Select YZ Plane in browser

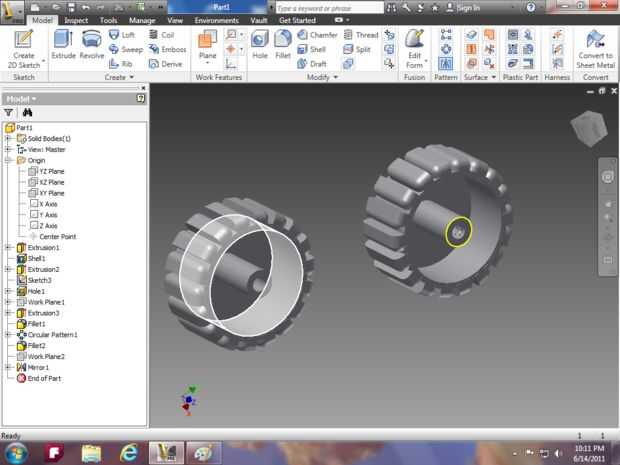click(x=46, y=171)
